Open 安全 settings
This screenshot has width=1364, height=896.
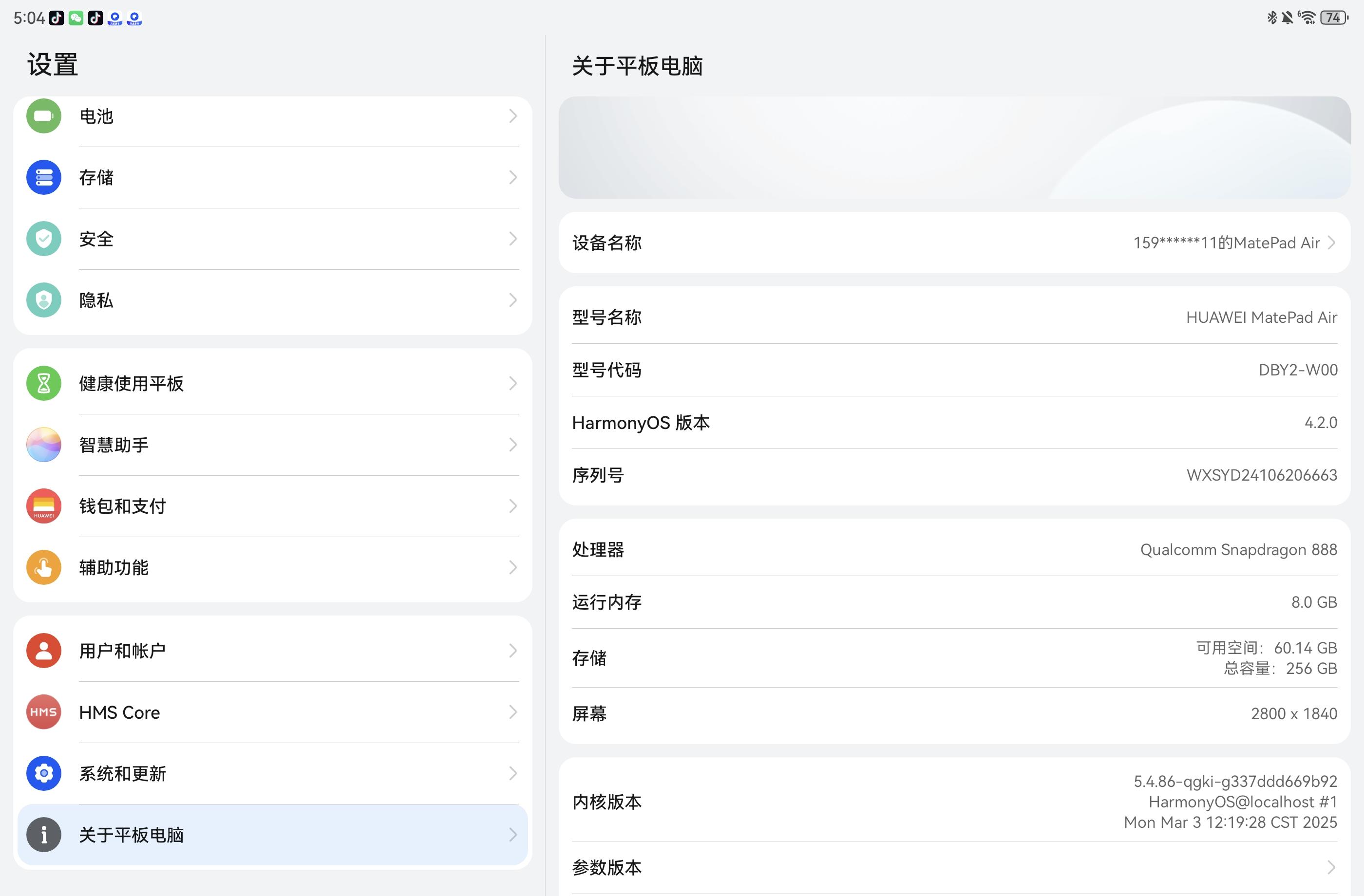(273, 239)
